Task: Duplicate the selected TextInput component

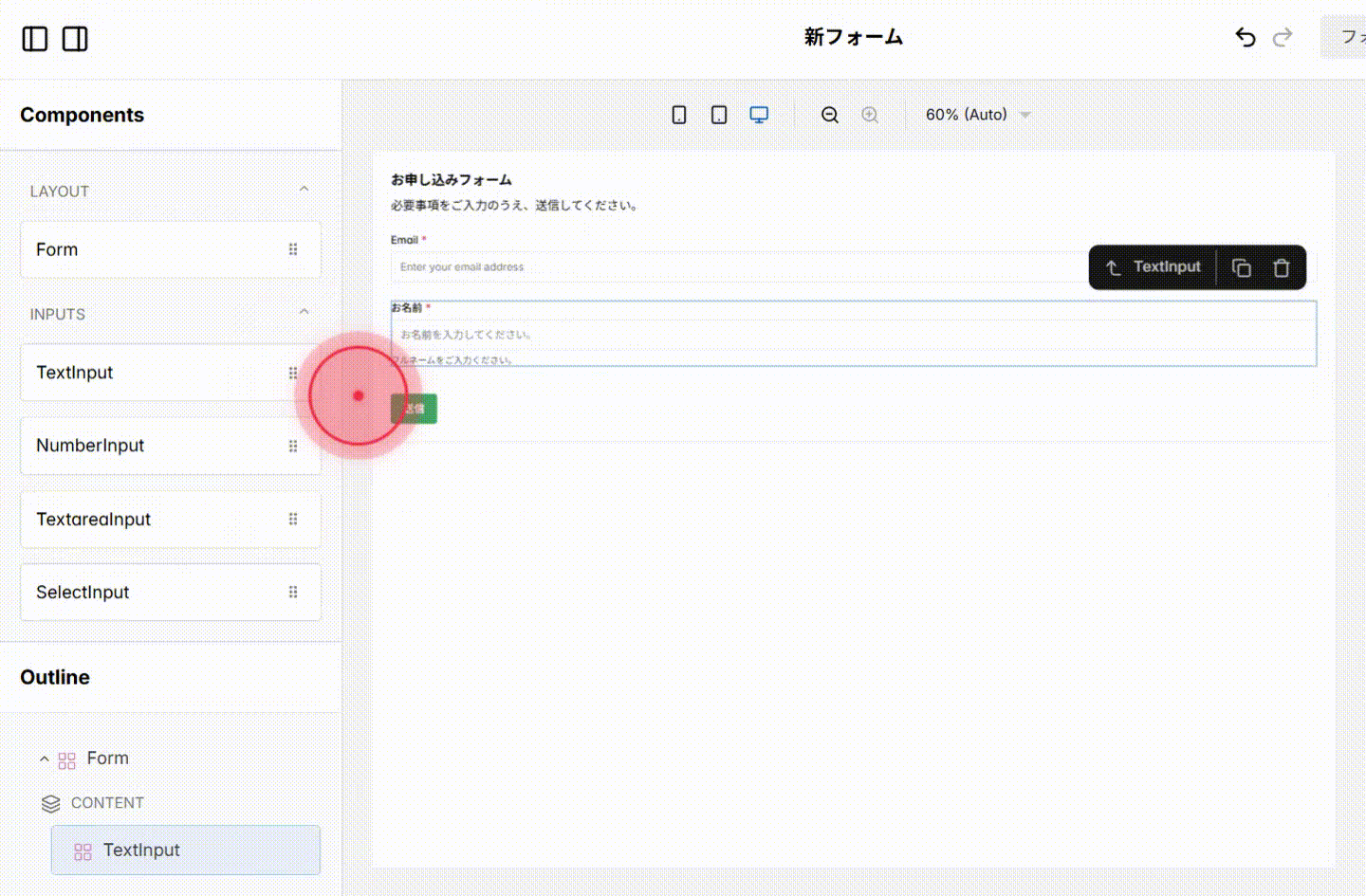Action: pyautogui.click(x=1241, y=266)
